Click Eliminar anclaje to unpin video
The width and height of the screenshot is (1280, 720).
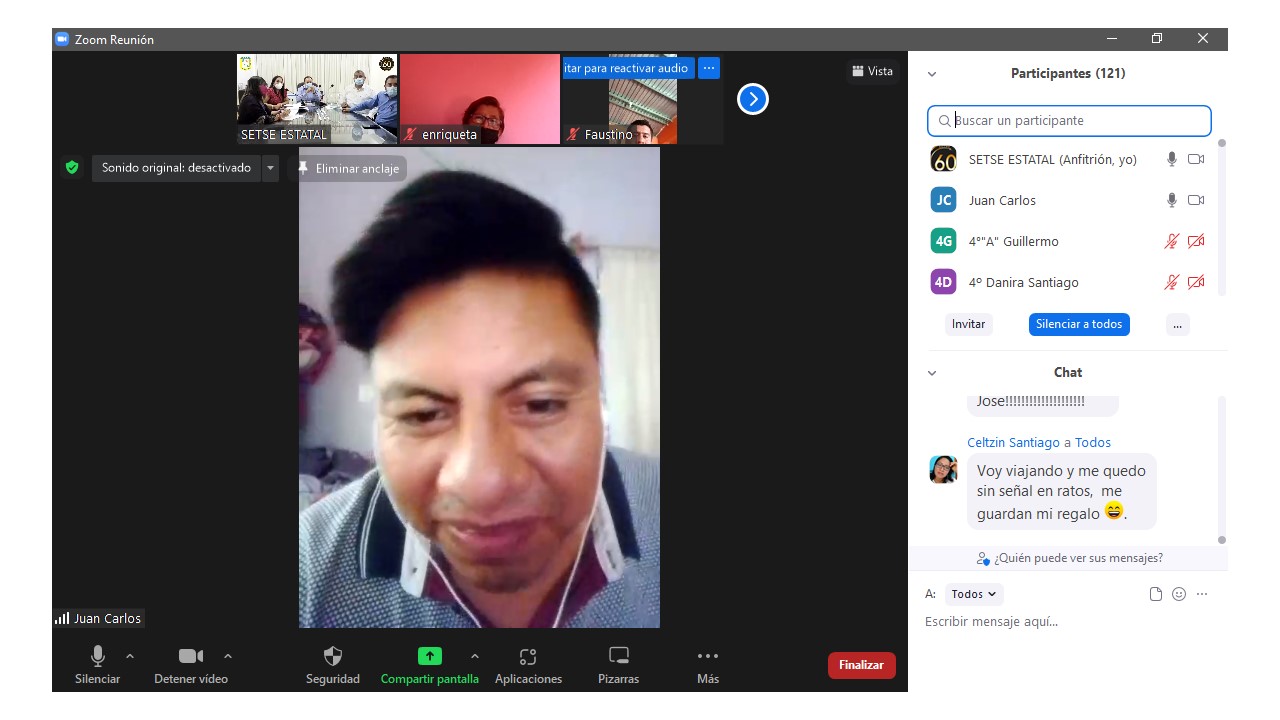tap(348, 168)
